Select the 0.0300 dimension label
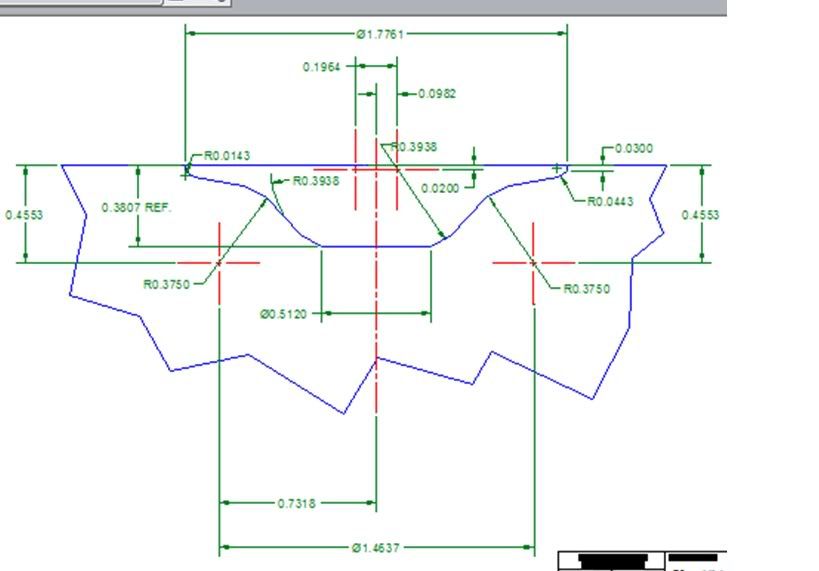Screen dimensions: 819x571 click(x=634, y=148)
